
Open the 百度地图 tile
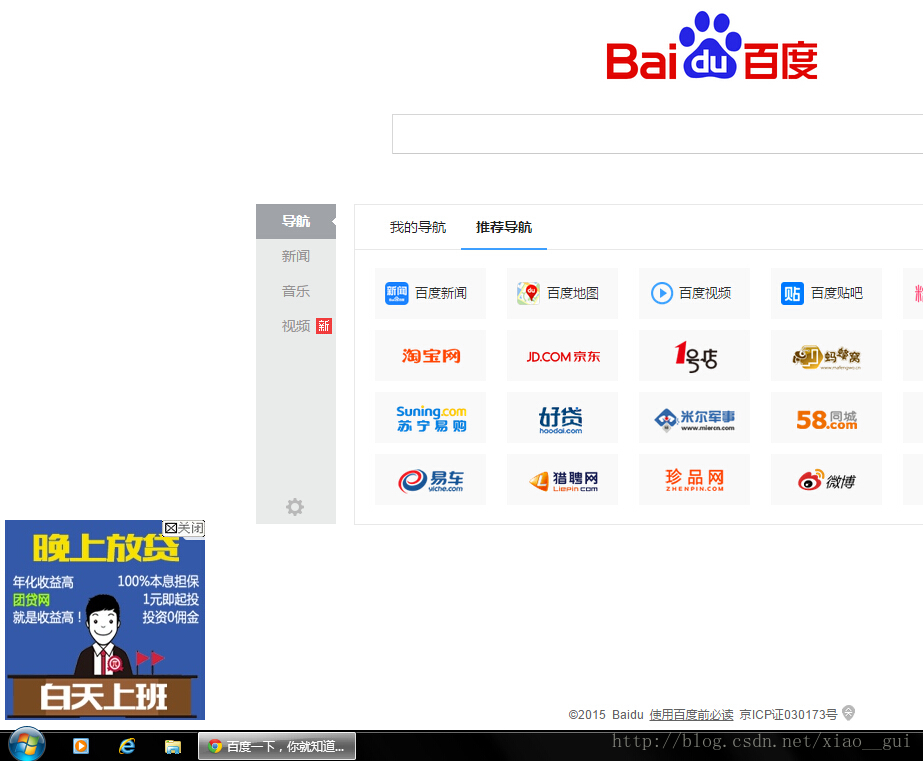tap(562, 293)
